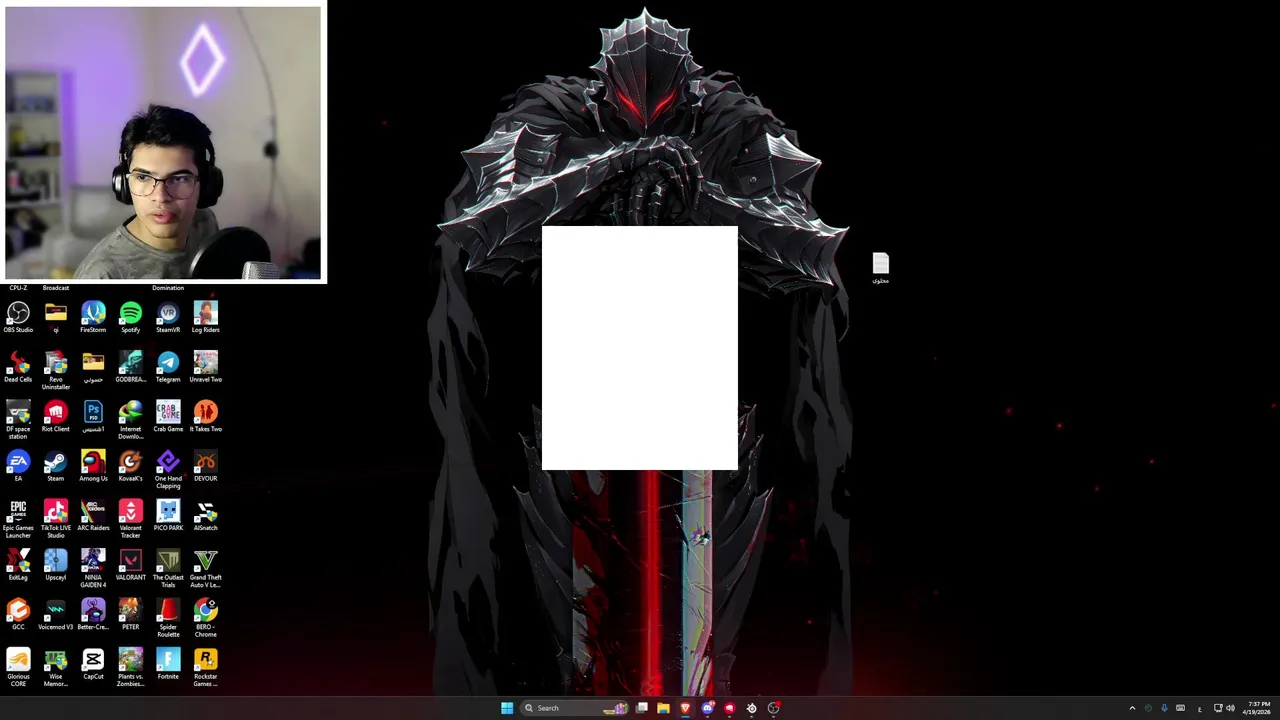This screenshot has height=720, width=1280.
Task: Select Rockstar Games Launcher shortcut
Action: point(205,668)
